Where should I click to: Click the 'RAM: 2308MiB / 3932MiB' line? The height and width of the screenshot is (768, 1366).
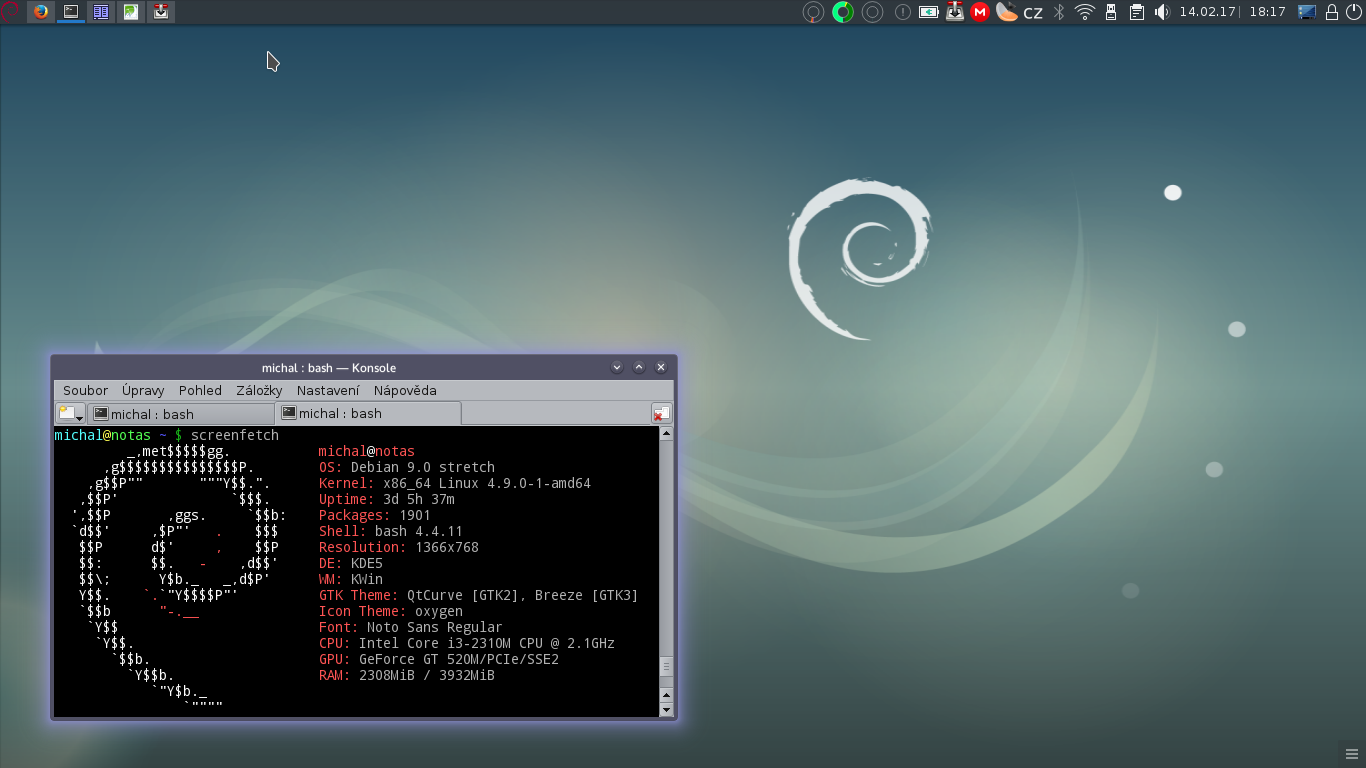click(407, 675)
